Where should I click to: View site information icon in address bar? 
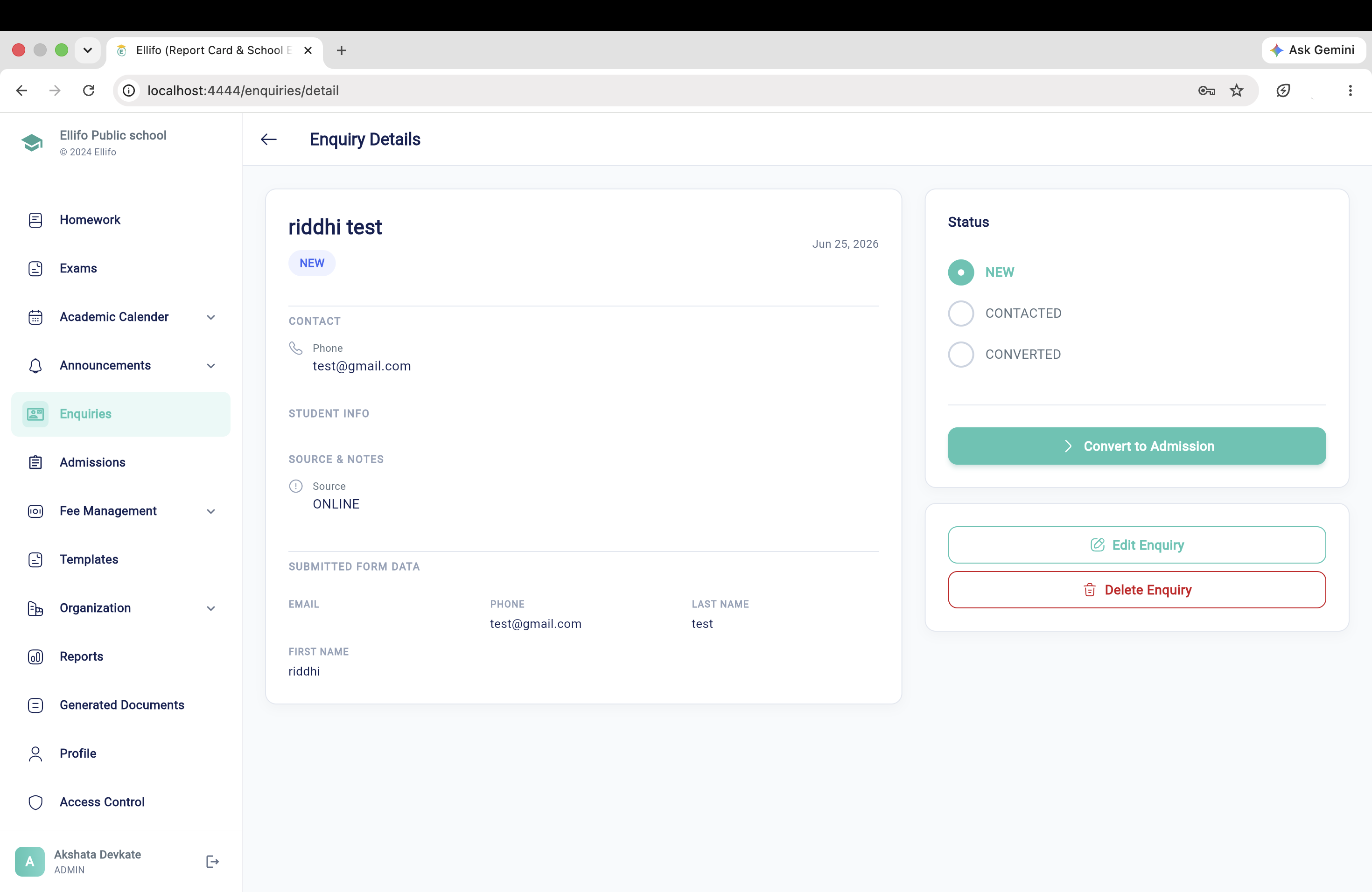129,91
